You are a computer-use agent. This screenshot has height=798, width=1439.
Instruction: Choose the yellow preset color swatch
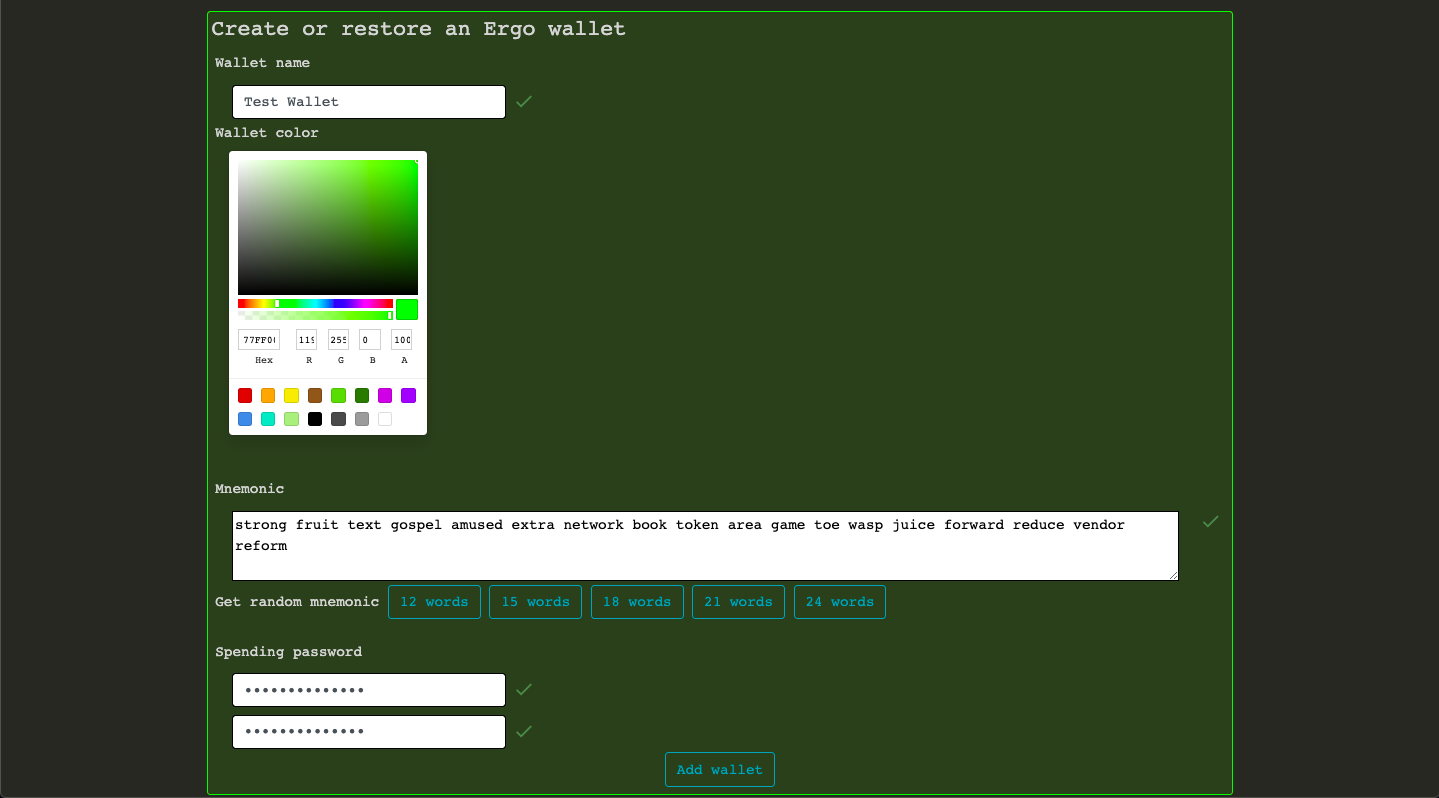(292, 396)
